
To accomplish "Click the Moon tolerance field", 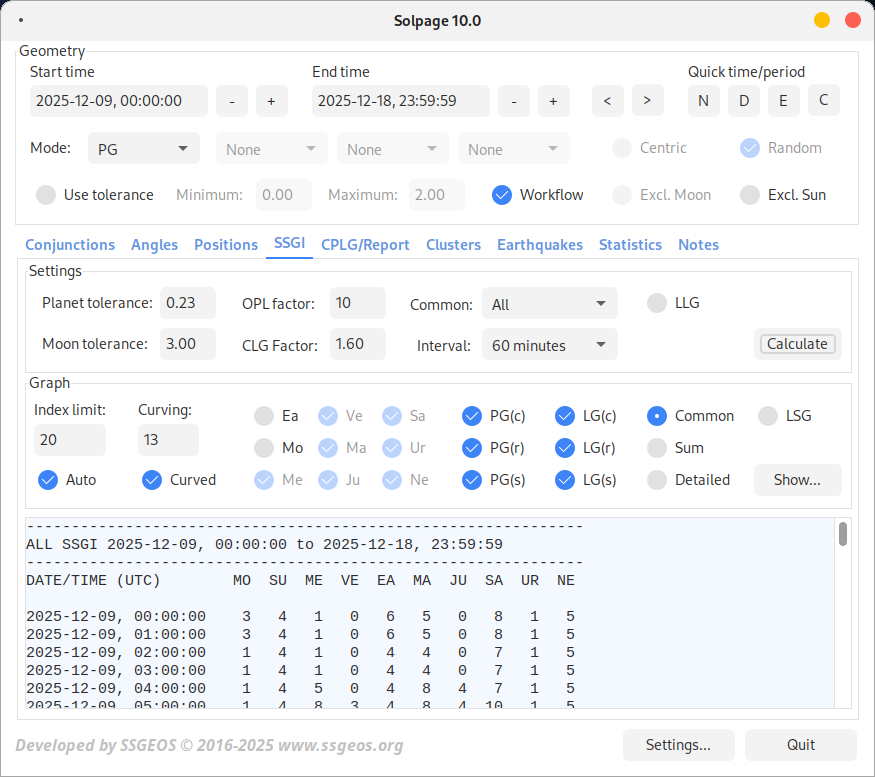I will 188,344.
